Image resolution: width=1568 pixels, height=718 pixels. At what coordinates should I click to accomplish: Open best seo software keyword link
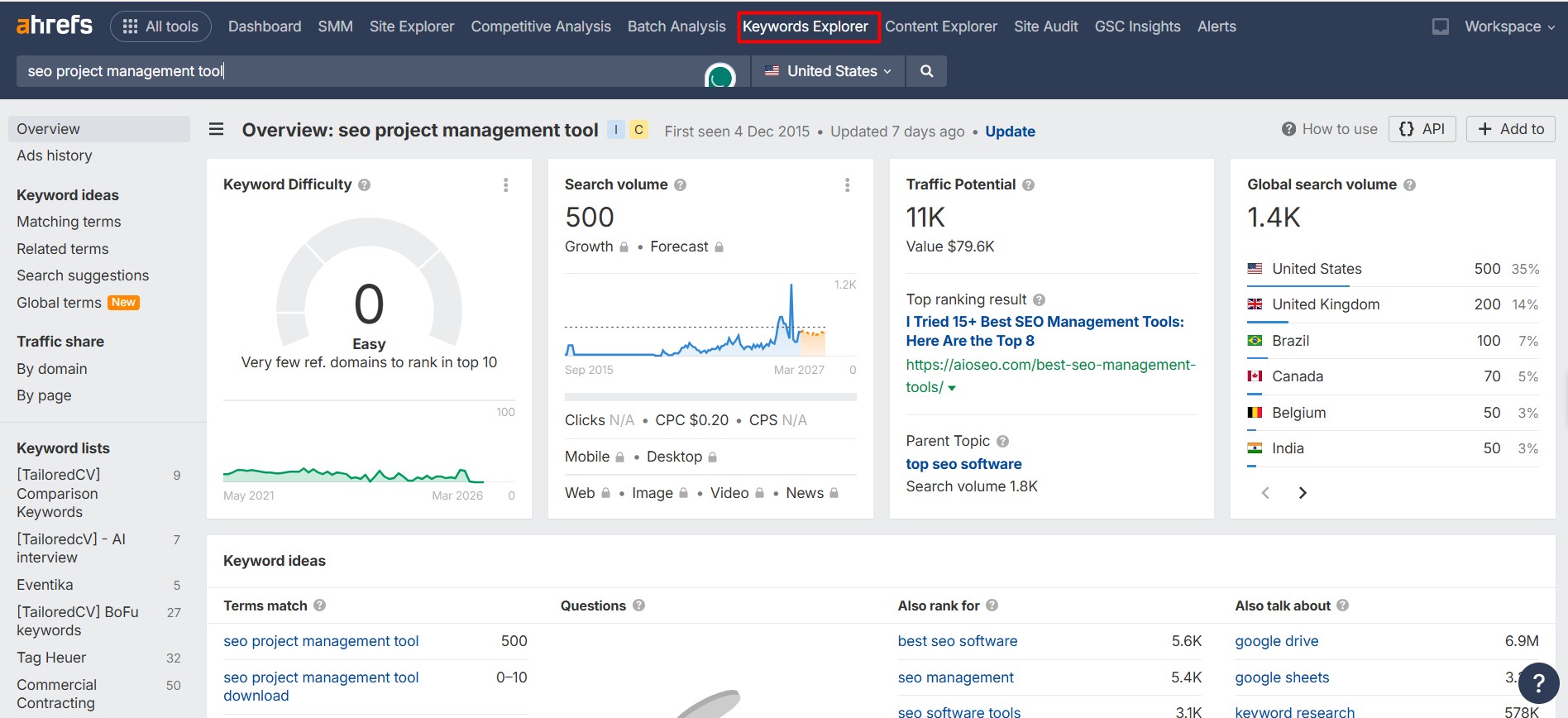point(958,641)
